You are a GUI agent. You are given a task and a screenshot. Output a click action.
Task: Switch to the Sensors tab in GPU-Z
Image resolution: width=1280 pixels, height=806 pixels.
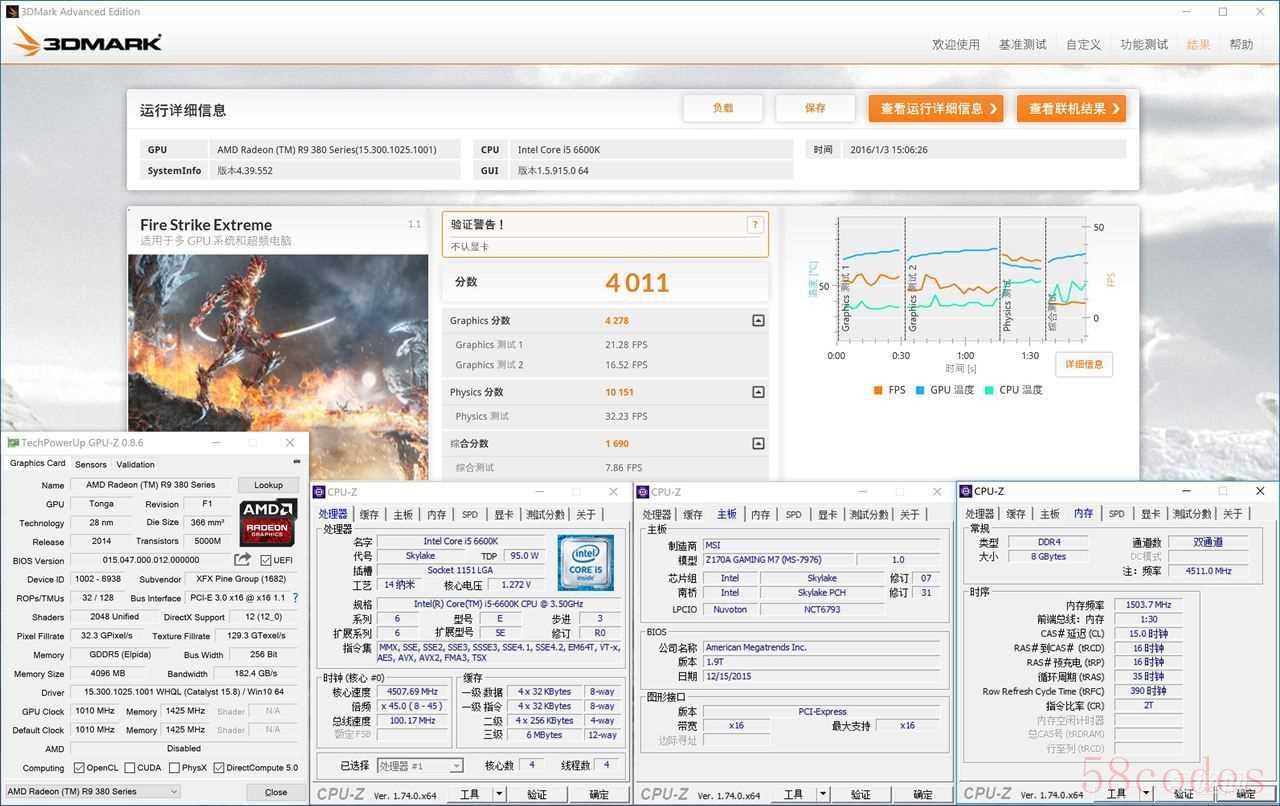[91, 464]
